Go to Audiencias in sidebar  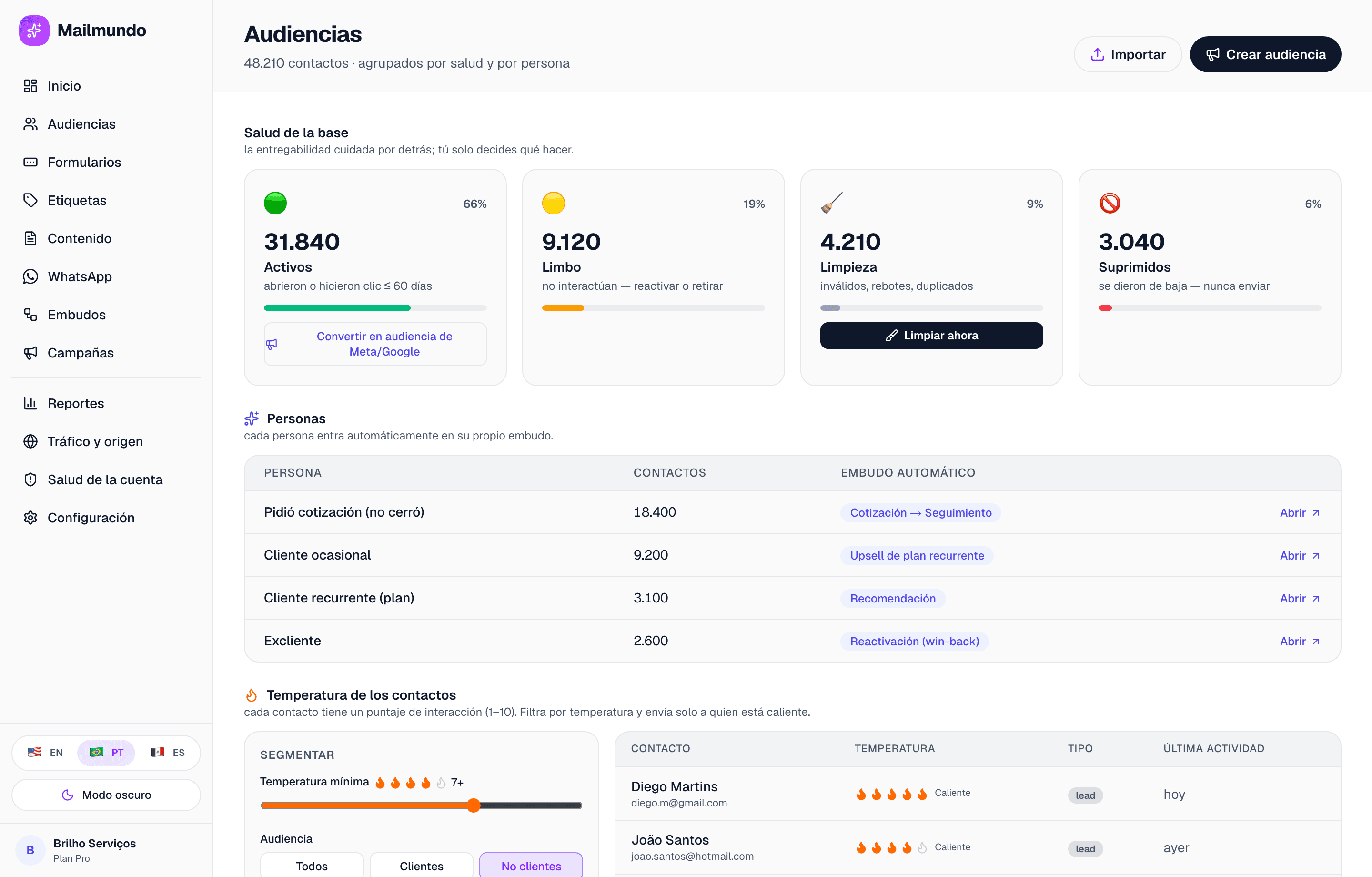[x=106, y=124]
